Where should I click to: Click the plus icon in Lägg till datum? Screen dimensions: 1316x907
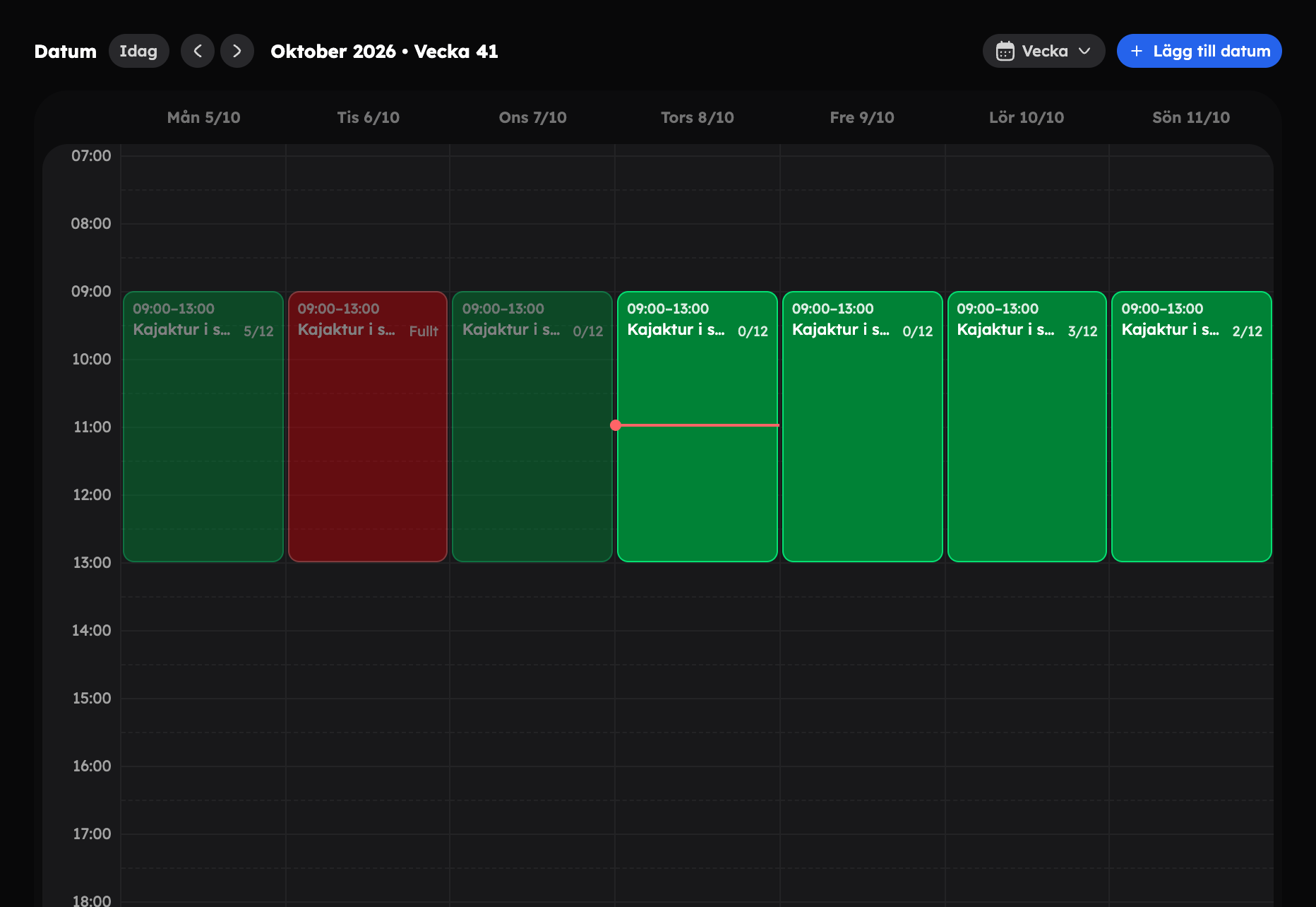[1137, 51]
